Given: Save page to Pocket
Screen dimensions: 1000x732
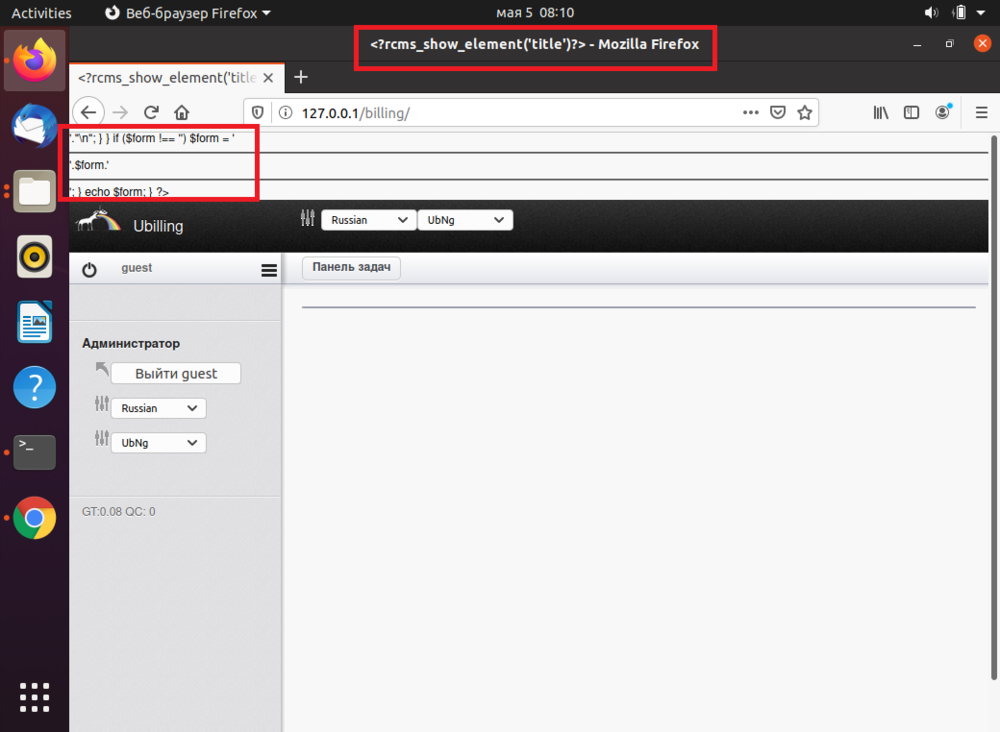Looking at the screenshot, I should 778,113.
